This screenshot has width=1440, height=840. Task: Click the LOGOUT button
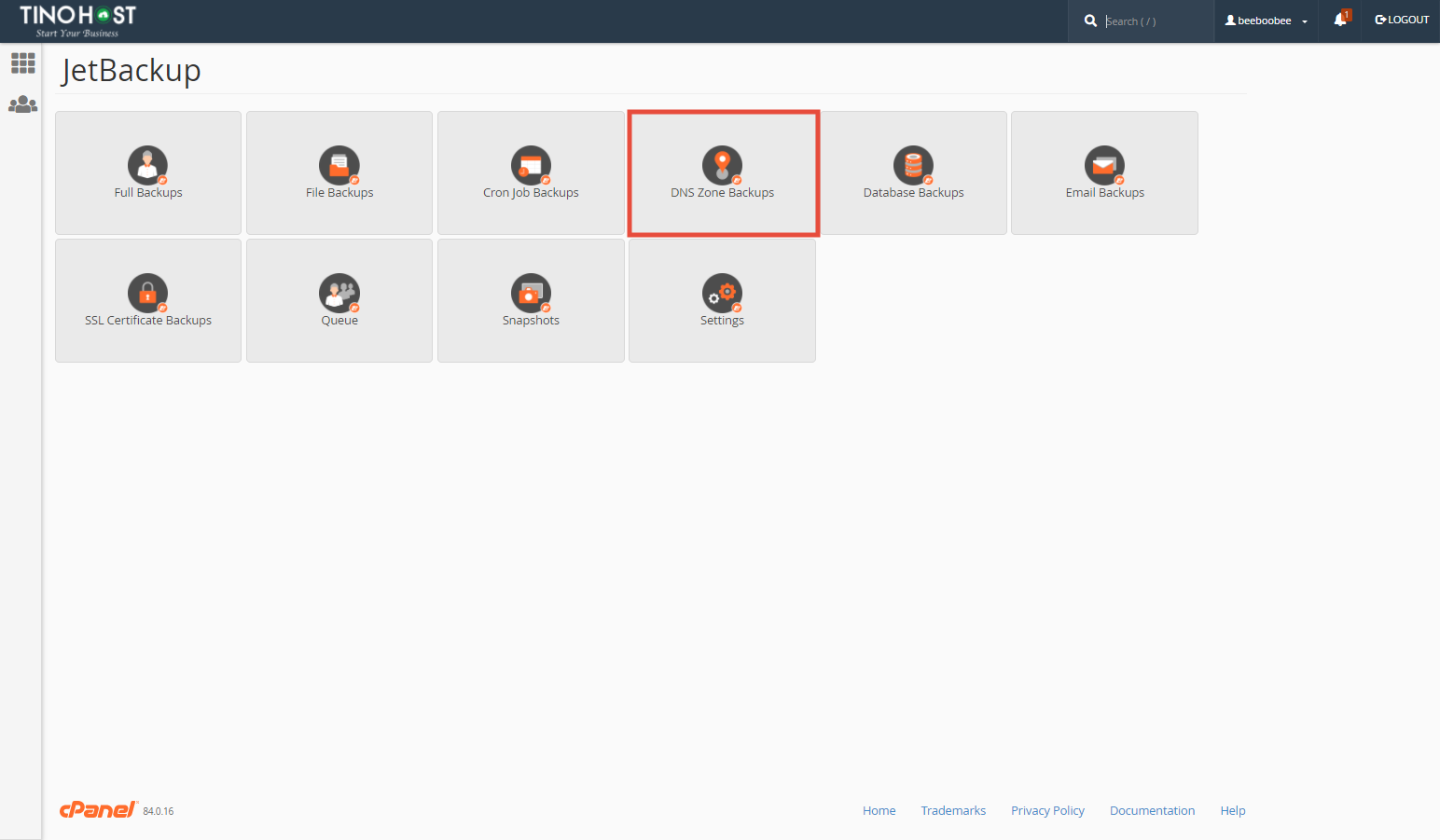pyautogui.click(x=1402, y=20)
